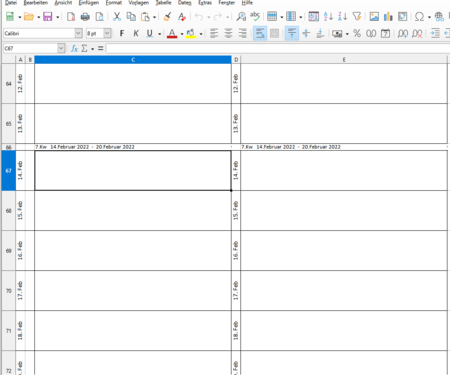The height and width of the screenshot is (375, 450).
Task: Click the Clear Direct Formatting icon
Action: click(x=182, y=16)
